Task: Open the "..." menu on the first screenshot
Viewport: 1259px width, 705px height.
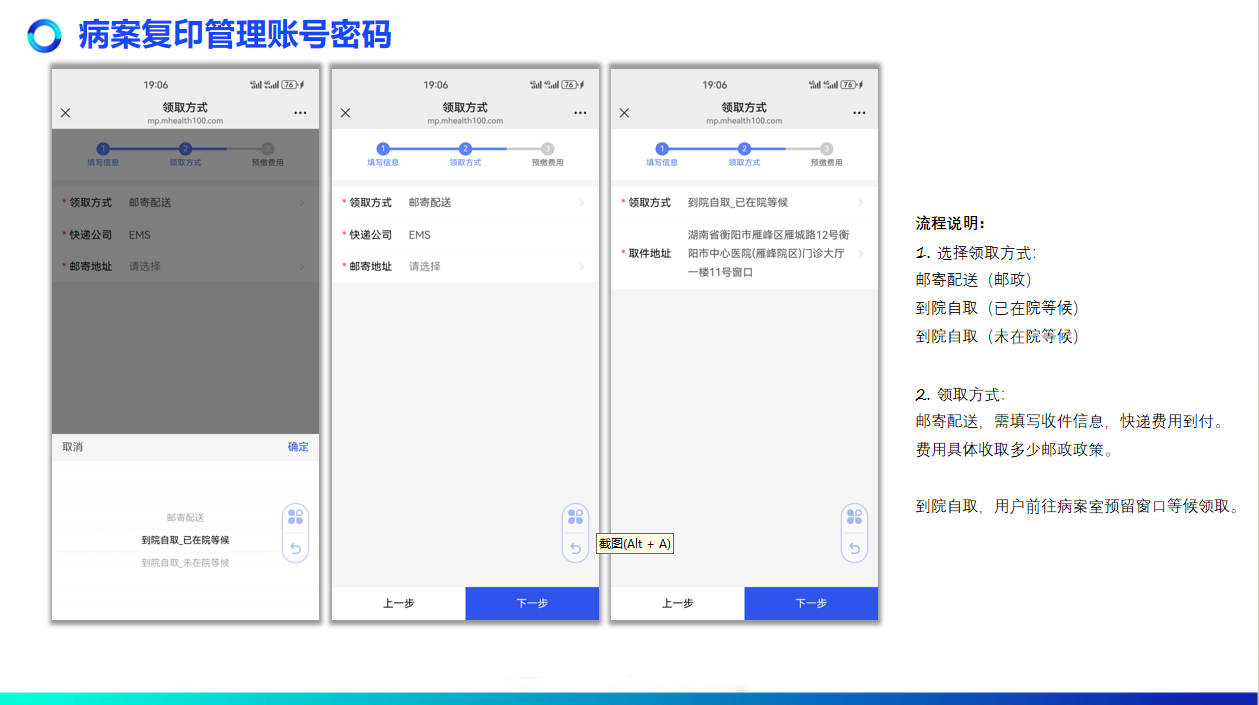Action: pyautogui.click(x=301, y=113)
